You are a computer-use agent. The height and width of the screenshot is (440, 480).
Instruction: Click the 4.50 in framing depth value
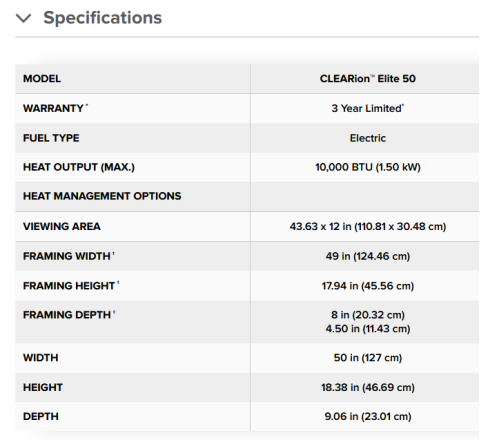pos(368,329)
